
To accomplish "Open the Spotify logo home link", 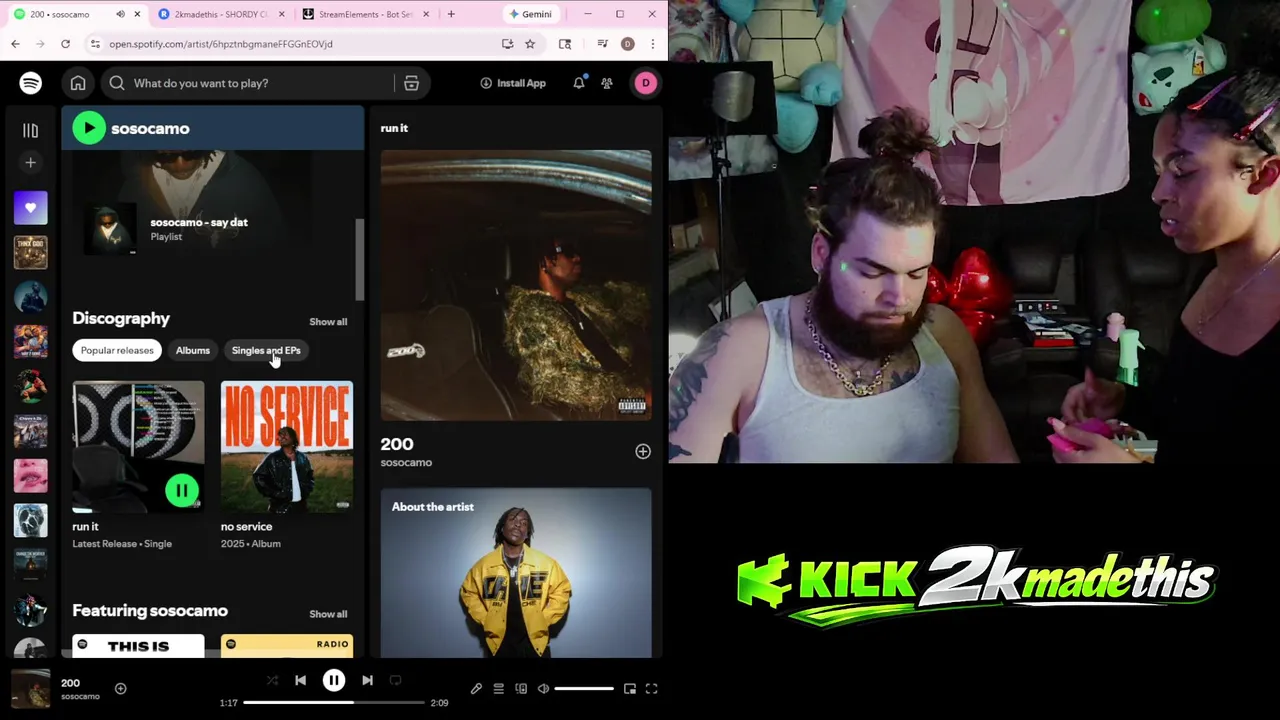I will point(30,83).
